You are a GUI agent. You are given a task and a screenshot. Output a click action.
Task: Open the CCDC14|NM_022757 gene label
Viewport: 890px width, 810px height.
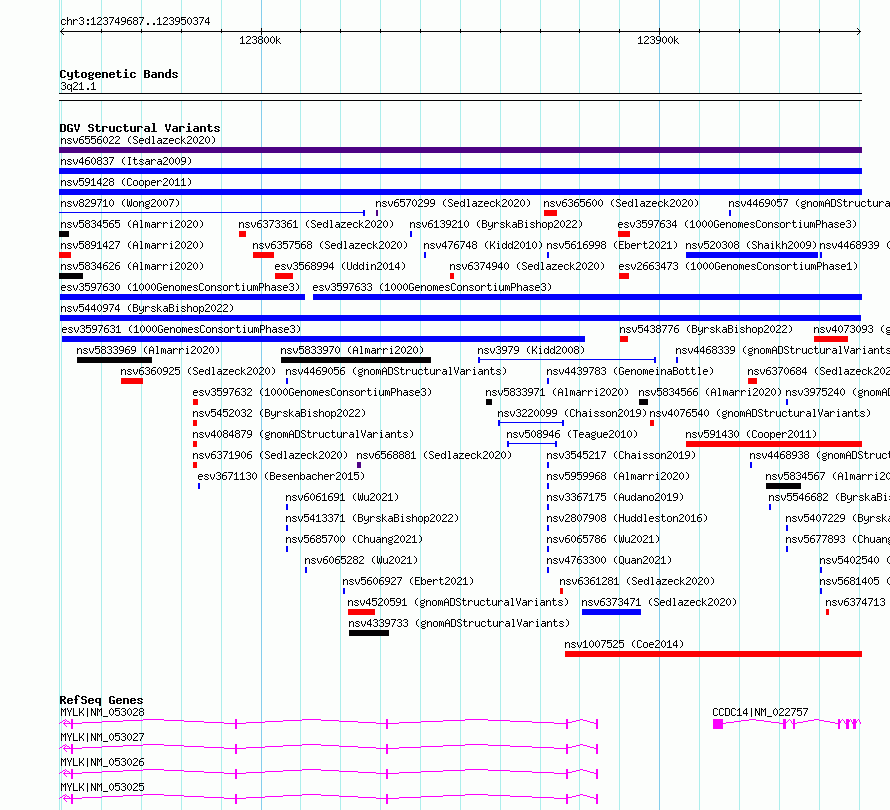point(760,712)
